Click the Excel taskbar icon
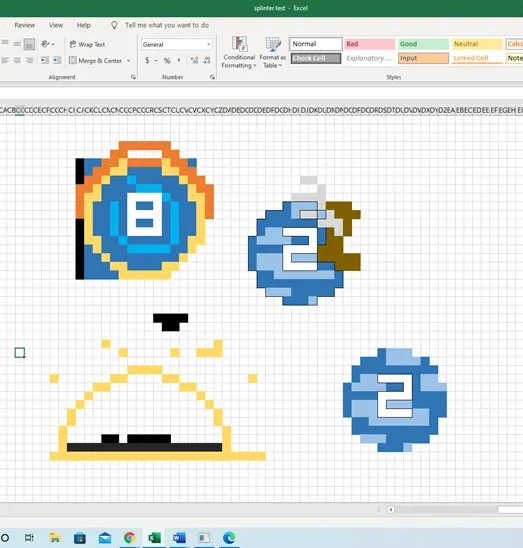523x548 pixels. [154, 538]
